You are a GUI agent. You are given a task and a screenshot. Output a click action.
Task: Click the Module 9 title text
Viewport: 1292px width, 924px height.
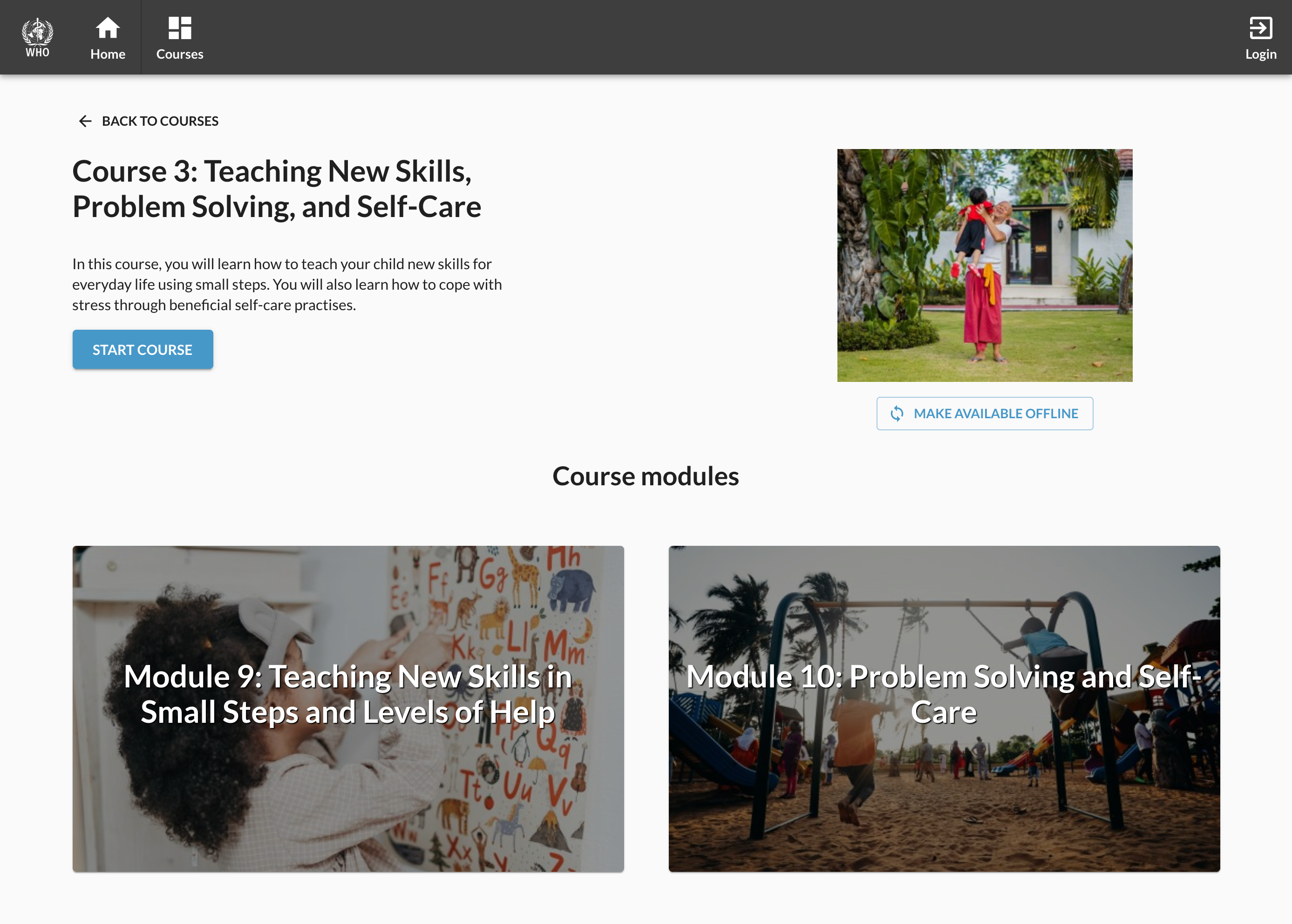[x=348, y=694]
